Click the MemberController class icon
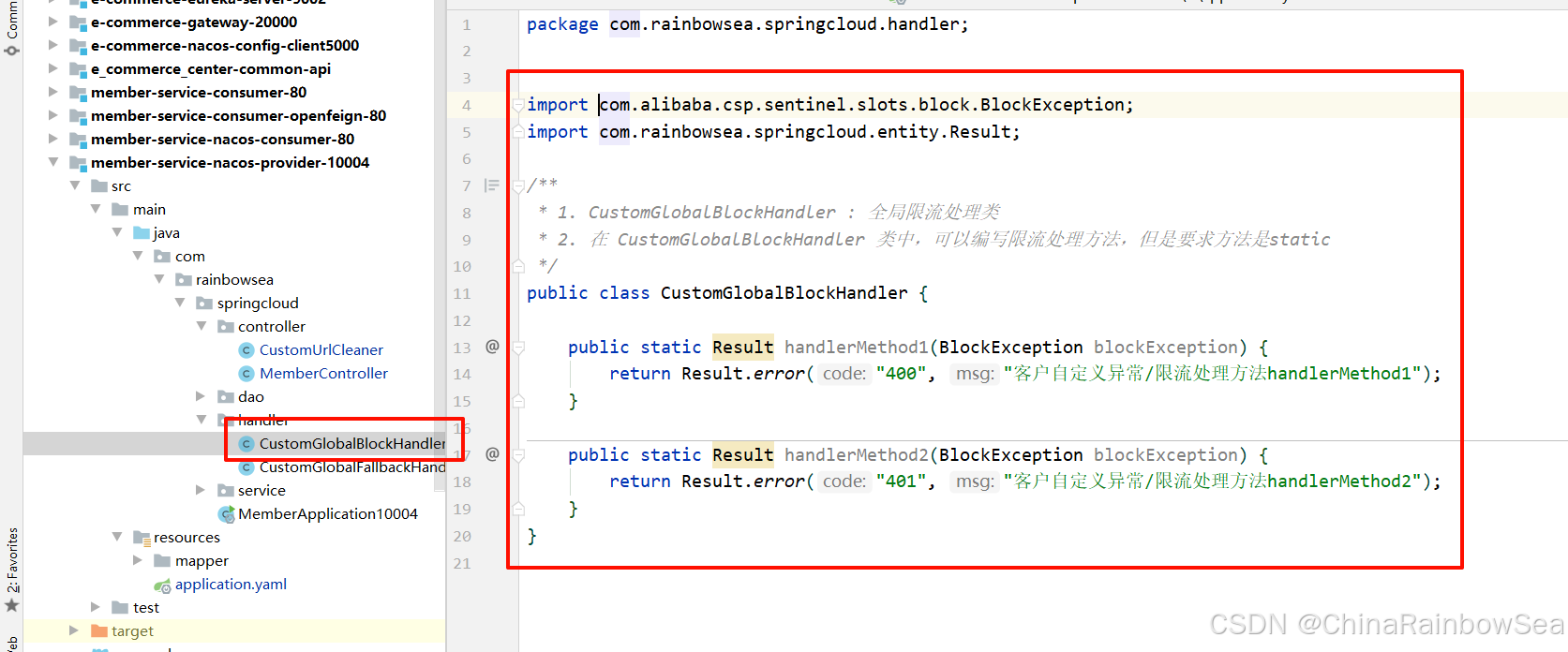The height and width of the screenshot is (652, 1568). coord(246,373)
